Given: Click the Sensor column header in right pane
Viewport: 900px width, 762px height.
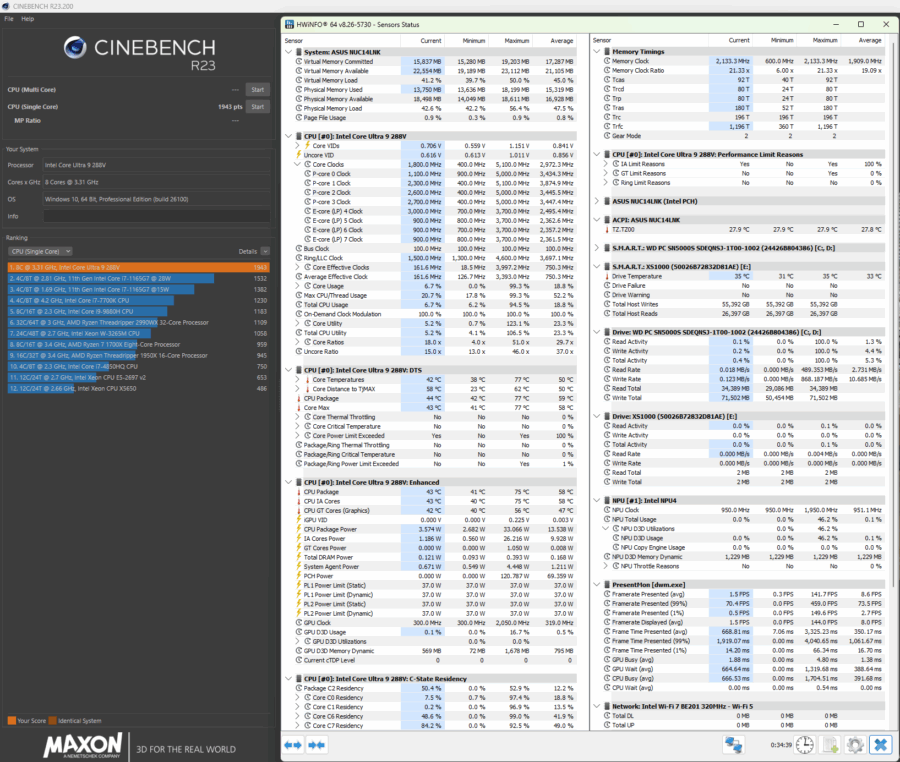Looking at the screenshot, I should point(650,40).
